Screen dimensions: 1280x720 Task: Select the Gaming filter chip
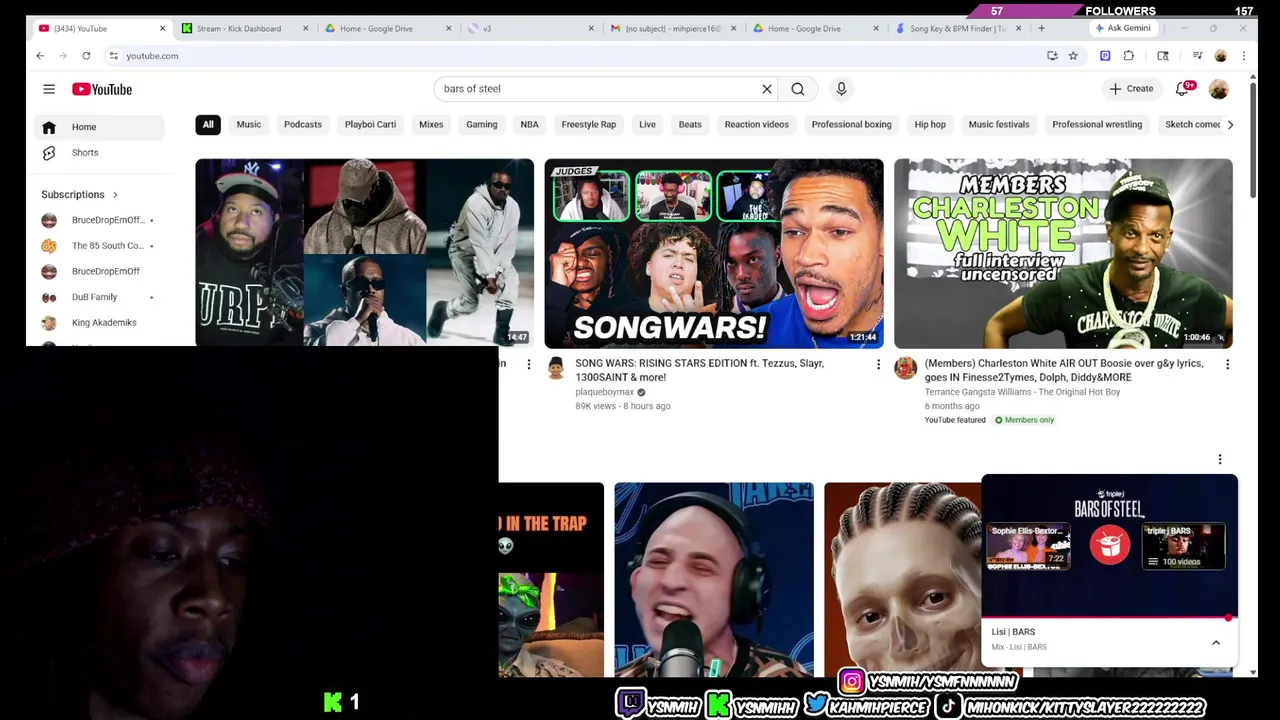pyautogui.click(x=481, y=125)
